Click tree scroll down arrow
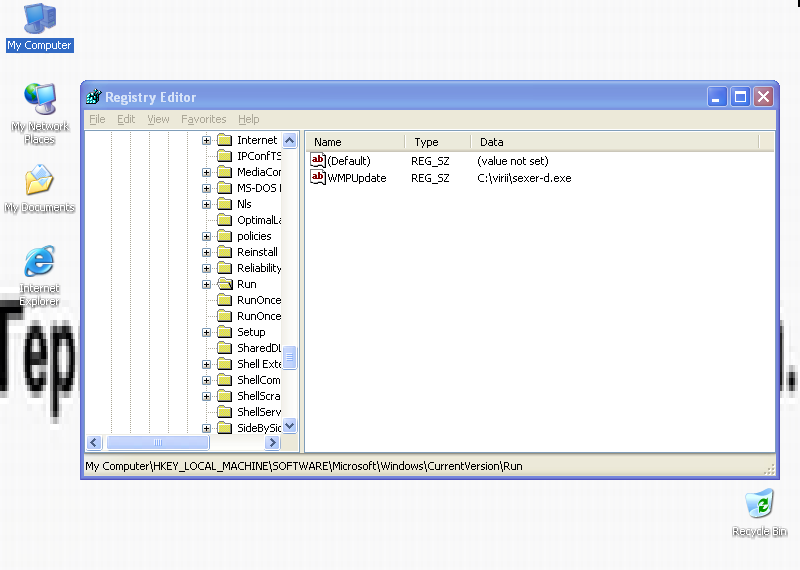 [289, 425]
